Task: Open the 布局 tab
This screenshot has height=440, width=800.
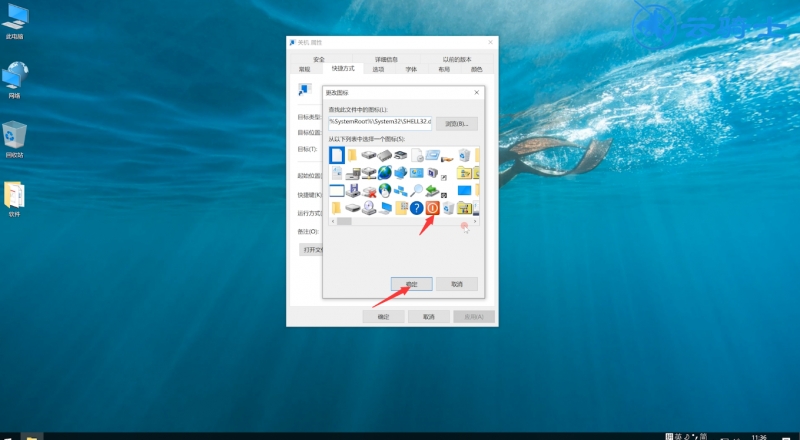Action: [x=444, y=69]
